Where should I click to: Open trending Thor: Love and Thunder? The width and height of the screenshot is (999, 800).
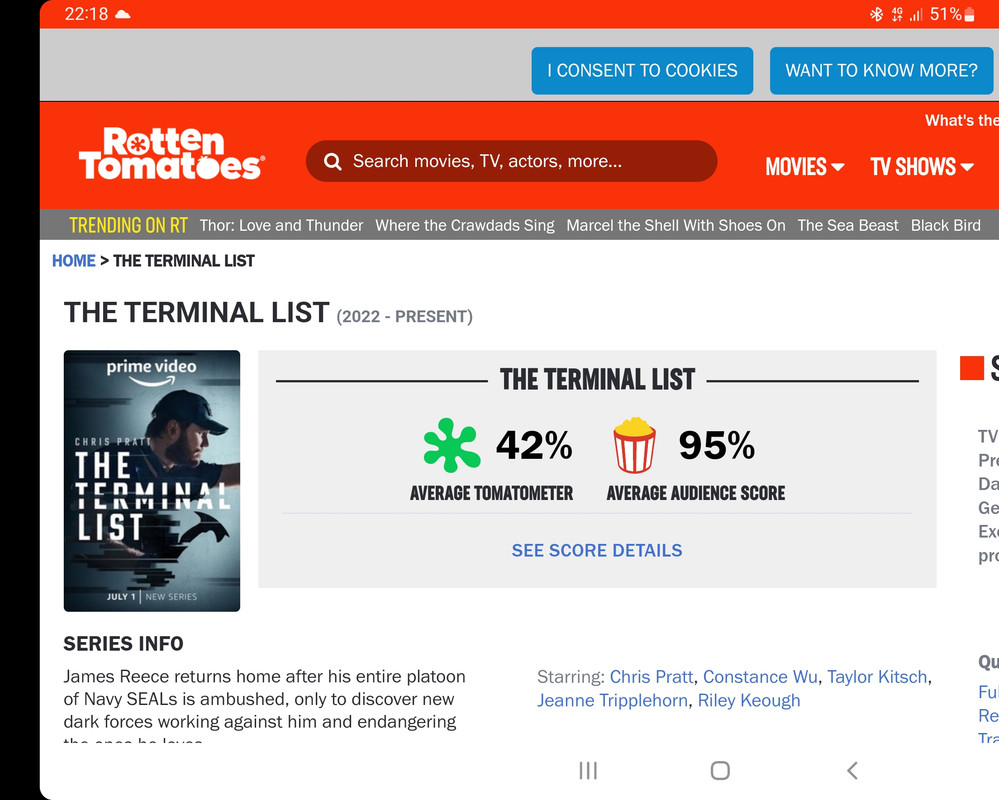pos(281,225)
